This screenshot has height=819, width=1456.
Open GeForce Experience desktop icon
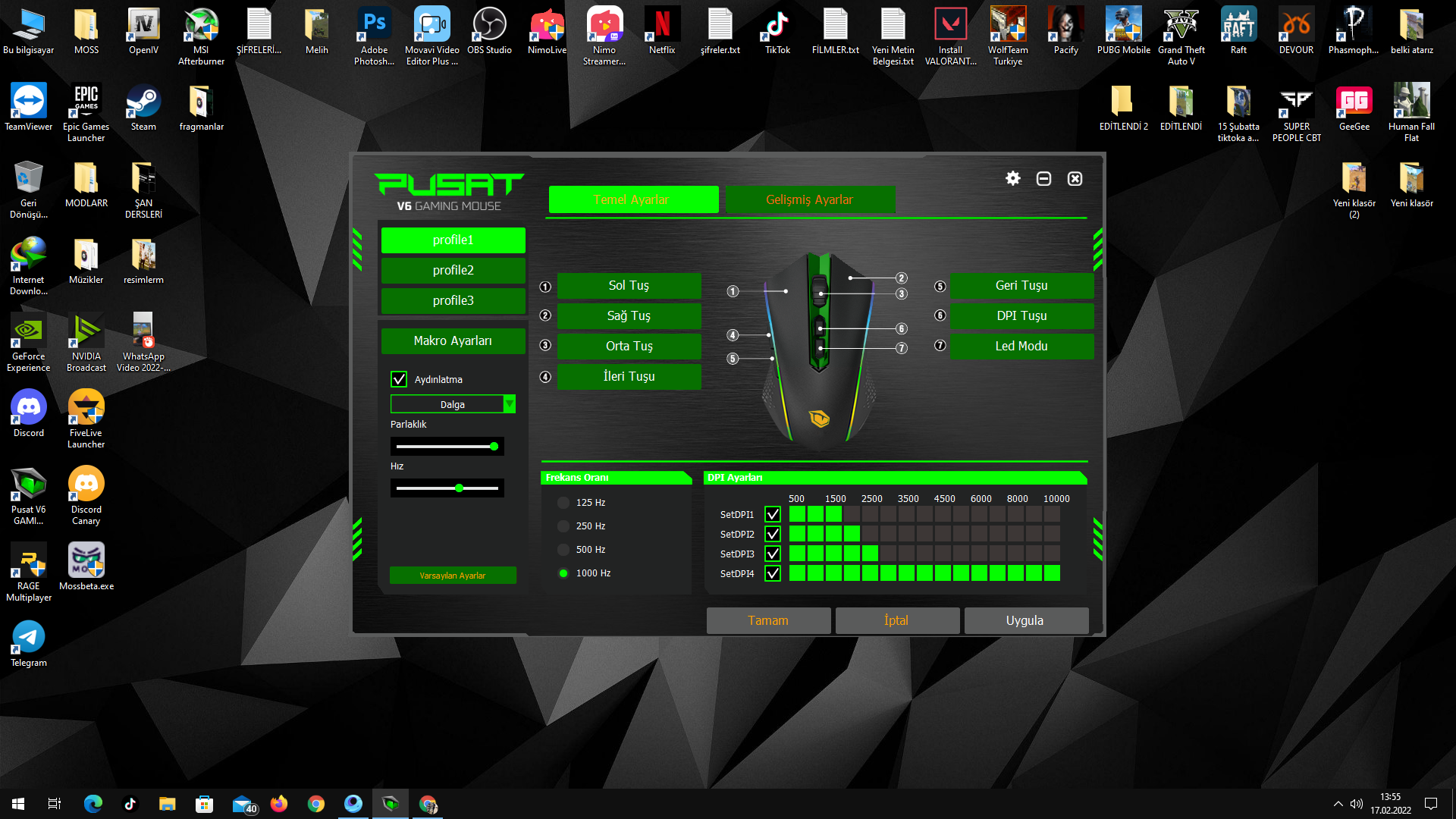(x=29, y=343)
